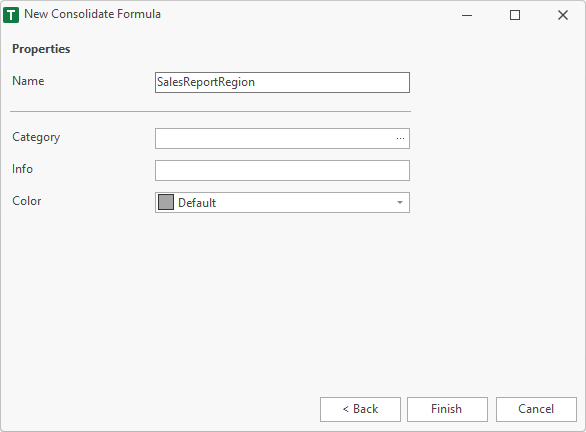This screenshot has width=586, height=432.
Task: Maximize the New Consolidate Formula dialog
Action: 515,15
